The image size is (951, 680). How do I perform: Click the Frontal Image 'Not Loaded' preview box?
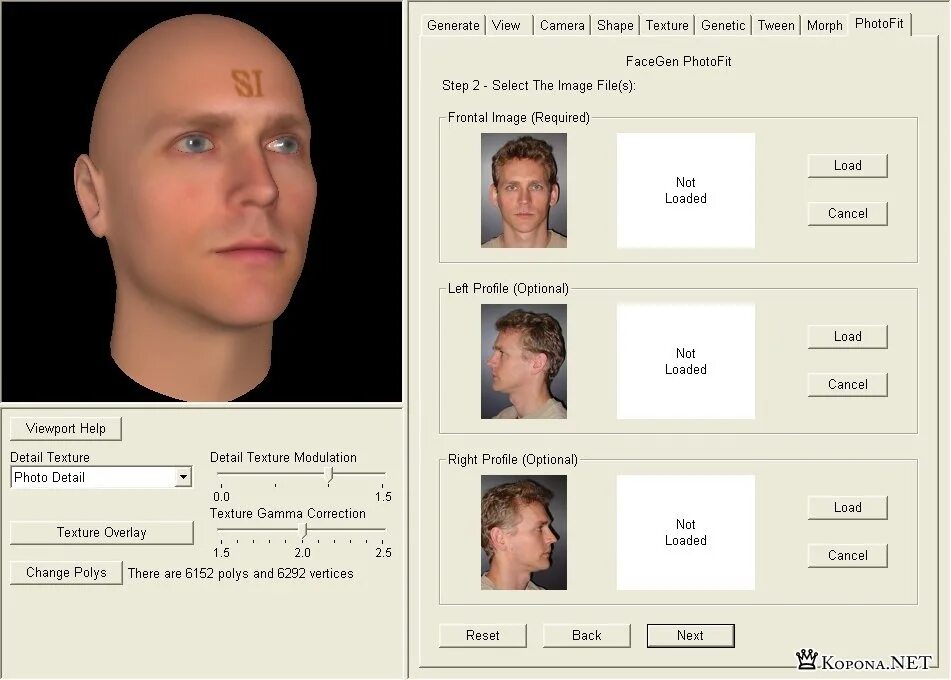[686, 190]
